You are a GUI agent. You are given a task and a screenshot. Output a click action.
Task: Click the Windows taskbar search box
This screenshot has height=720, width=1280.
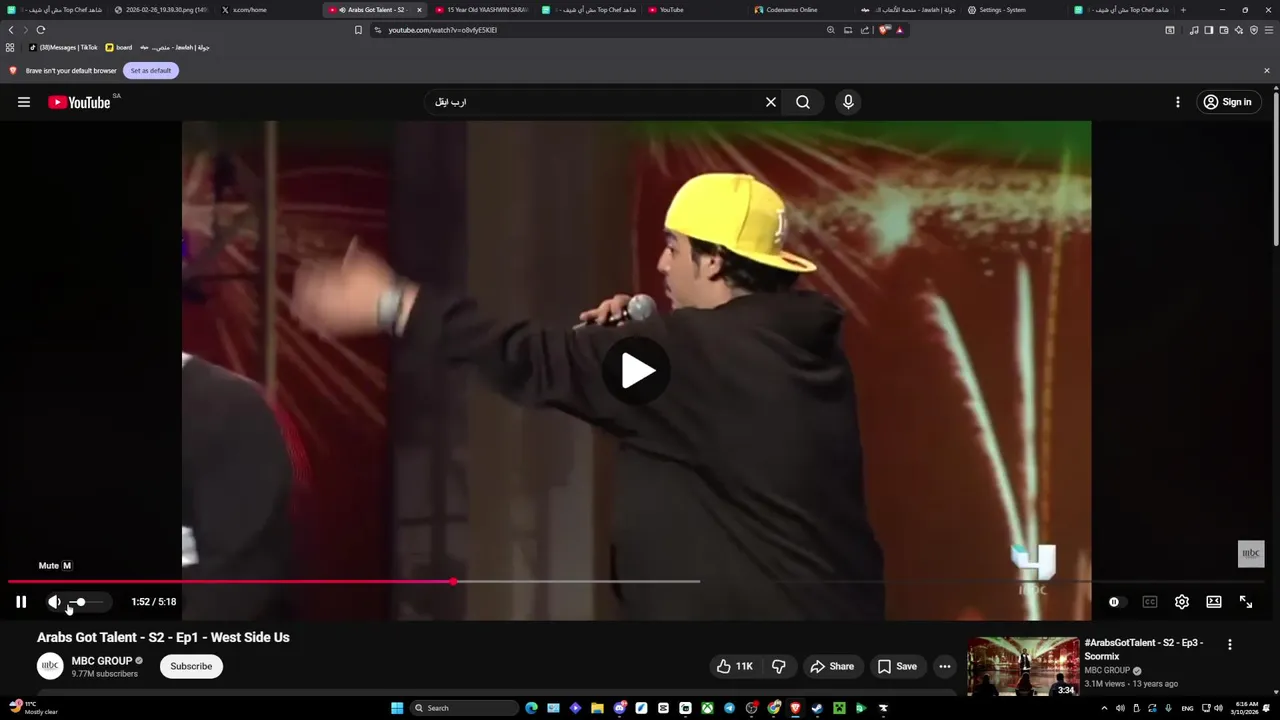(463, 708)
